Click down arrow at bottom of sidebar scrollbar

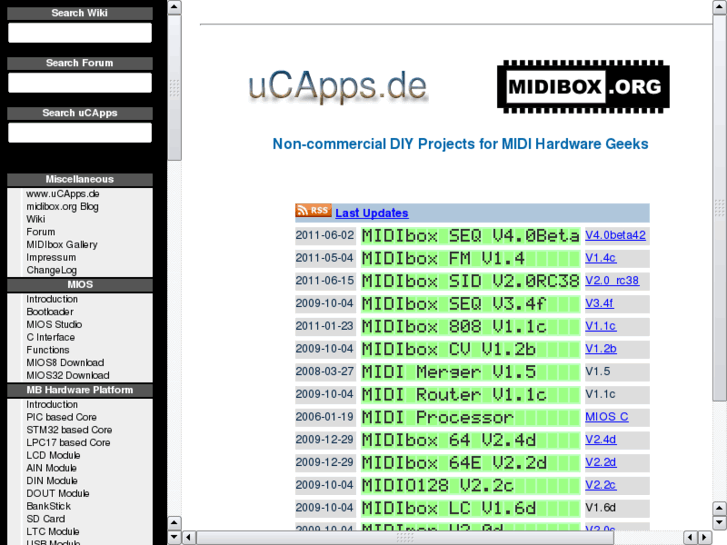pos(174,538)
